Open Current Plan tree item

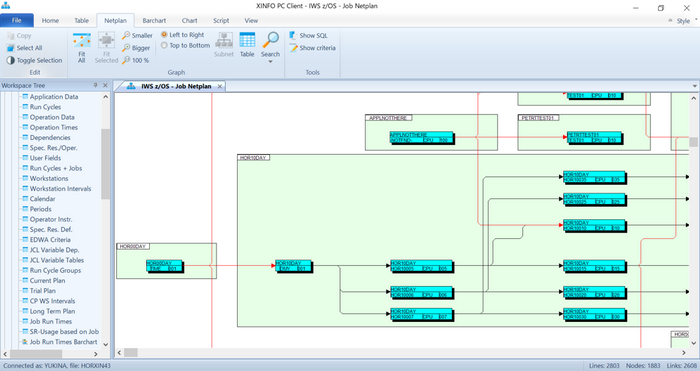click(47, 281)
